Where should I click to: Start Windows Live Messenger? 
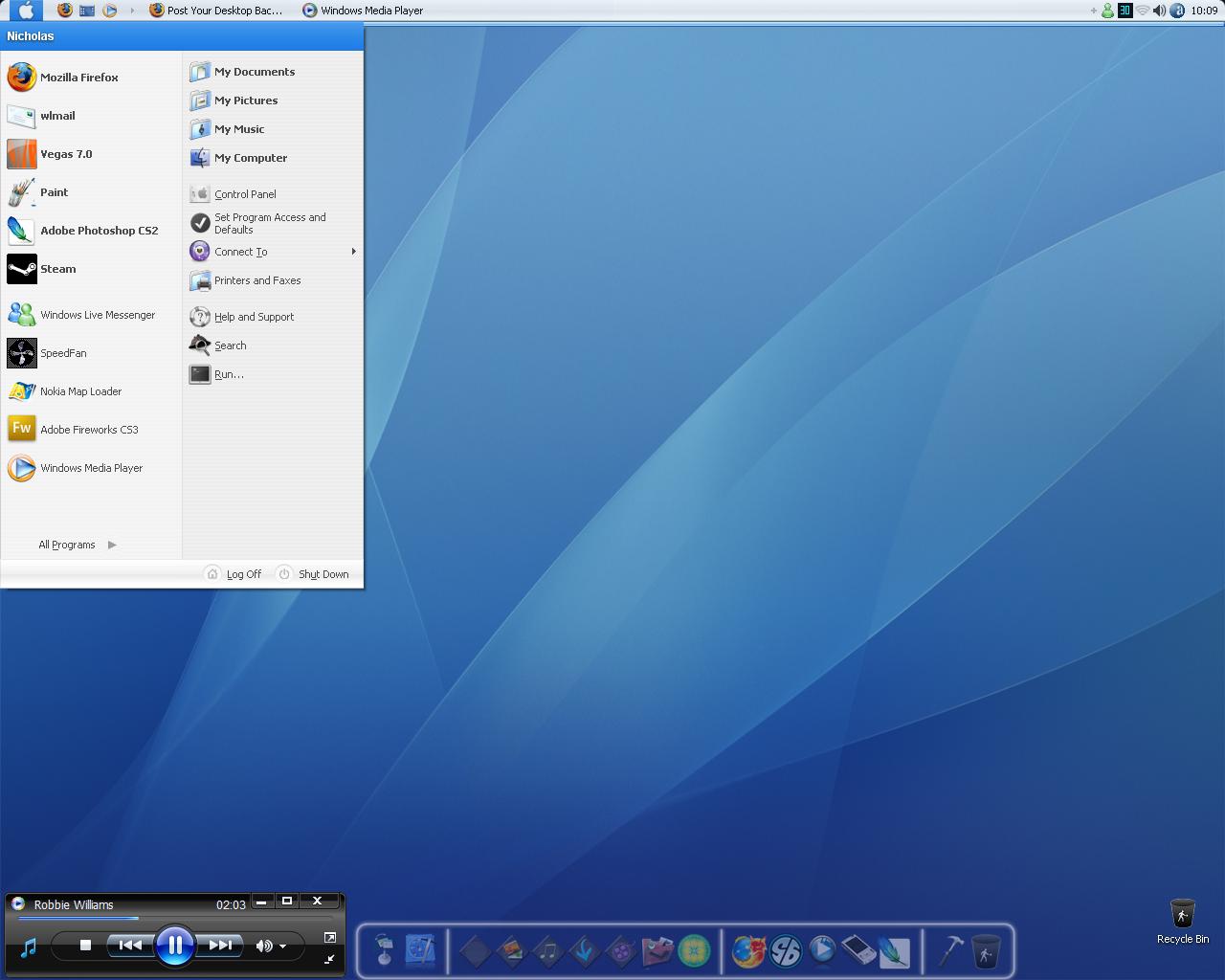(x=91, y=314)
